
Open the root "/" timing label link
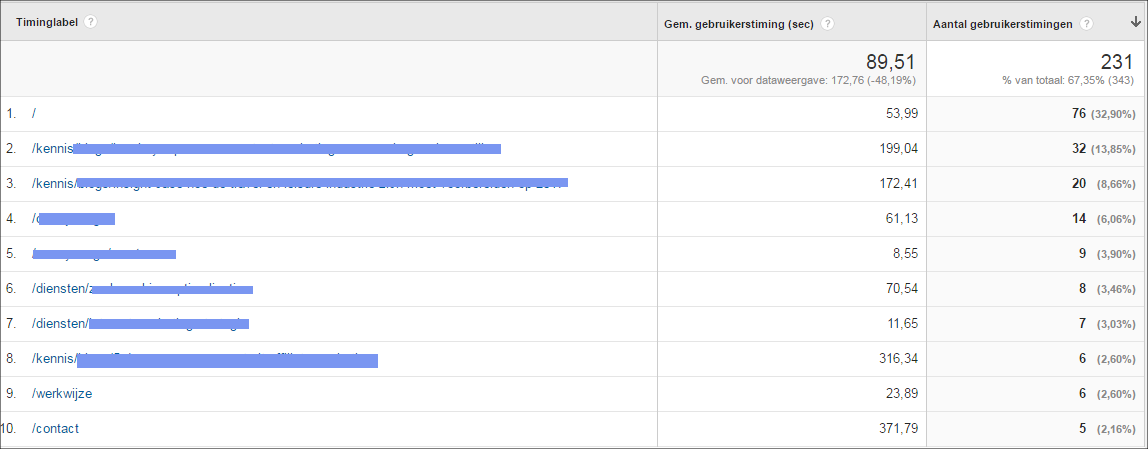(x=34, y=114)
